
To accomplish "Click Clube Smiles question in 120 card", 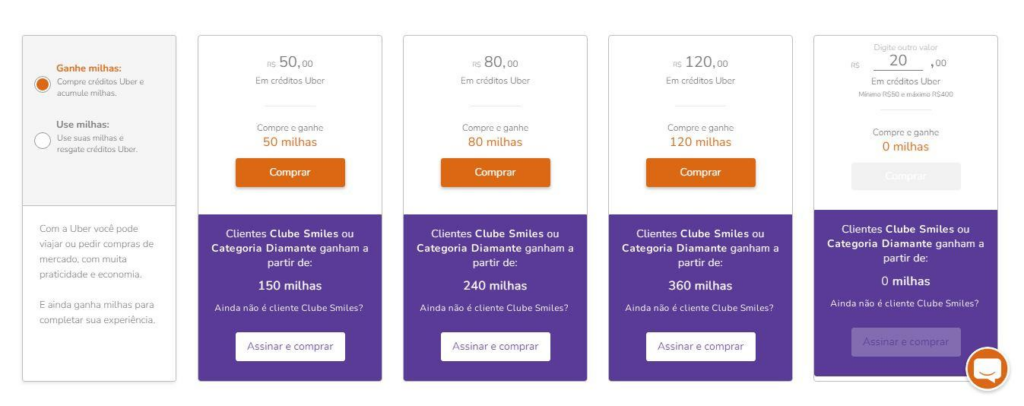I will tap(699, 308).
